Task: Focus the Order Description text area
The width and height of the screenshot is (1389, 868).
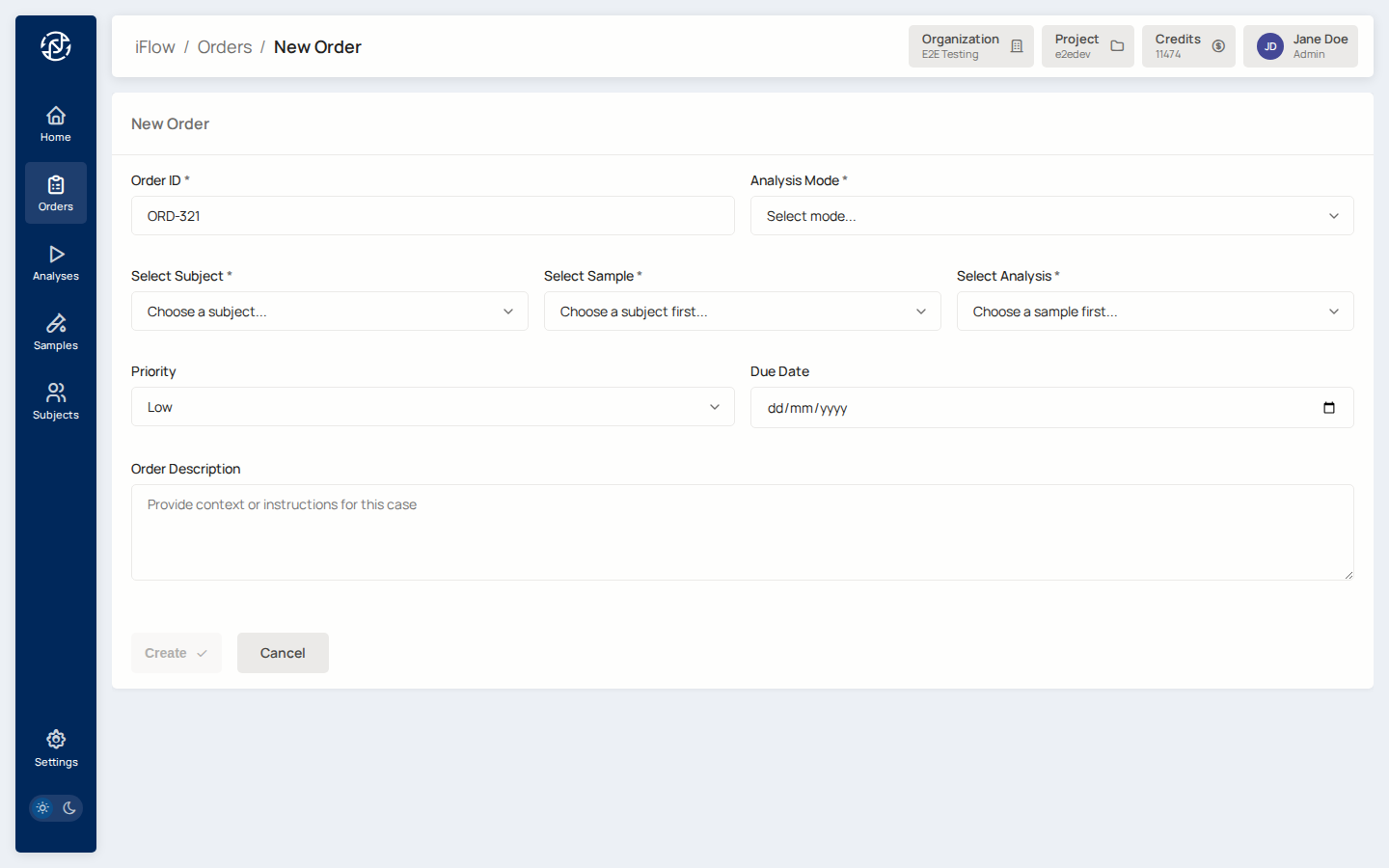Action: click(742, 532)
